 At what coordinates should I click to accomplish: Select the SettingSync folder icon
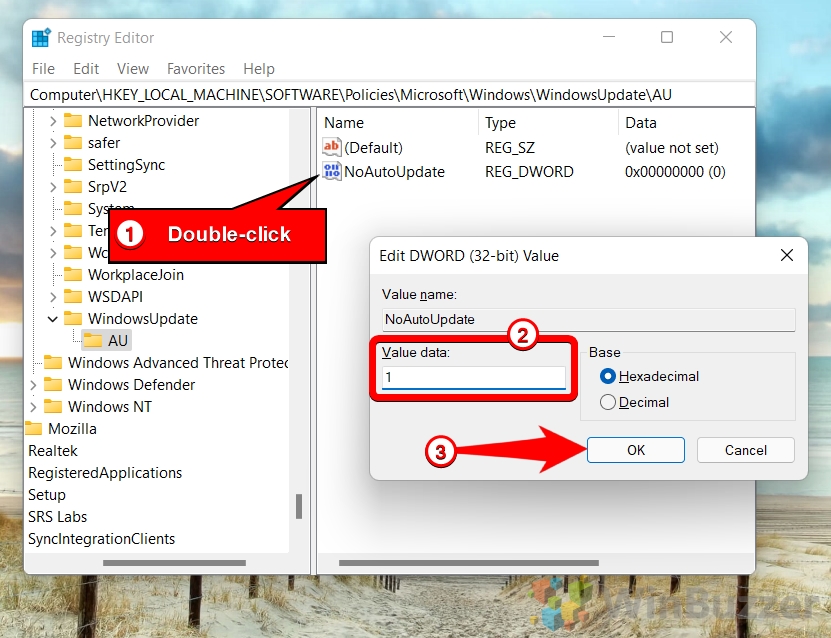73,165
